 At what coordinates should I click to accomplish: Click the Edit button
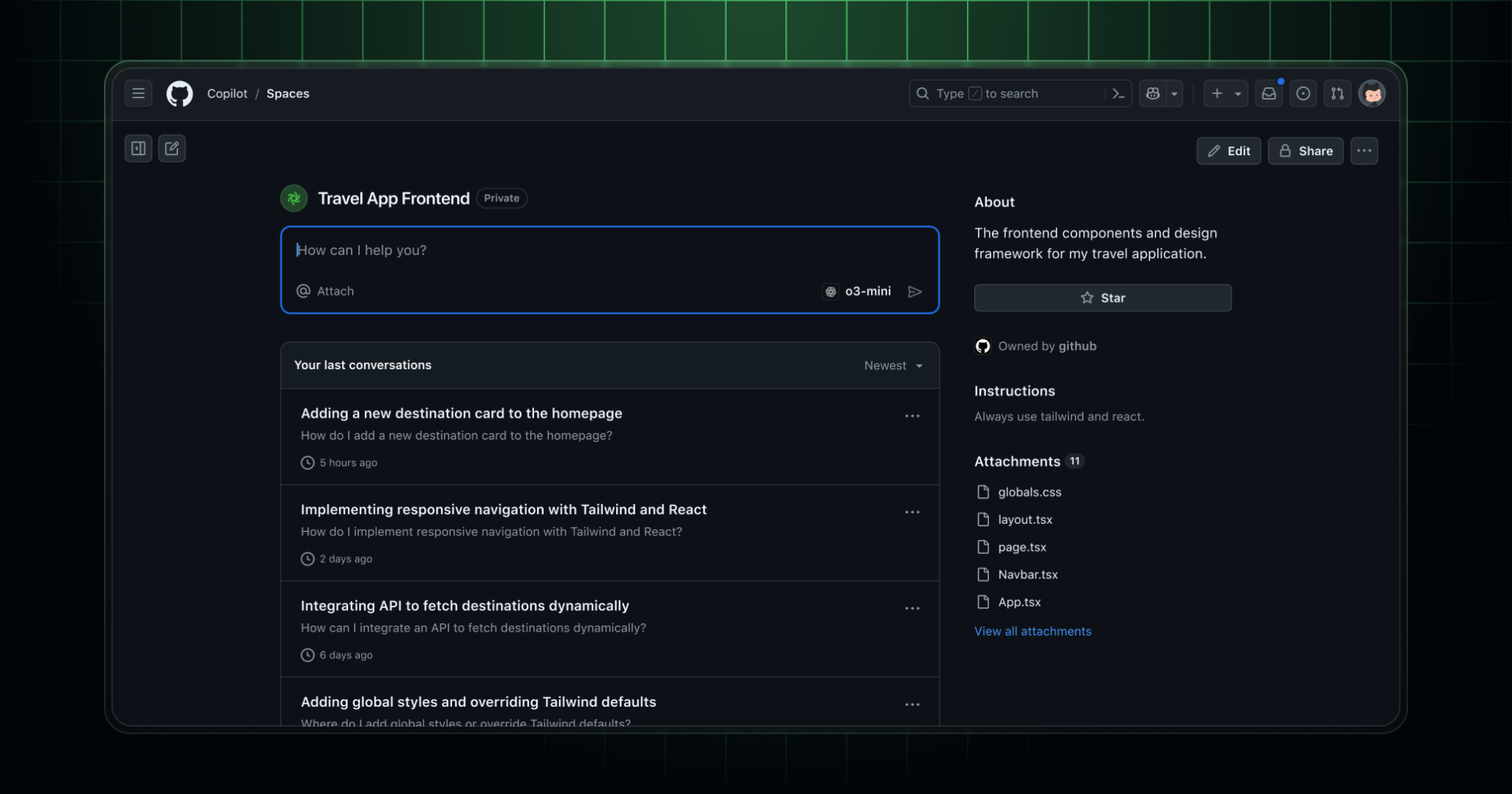click(x=1228, y=151)
